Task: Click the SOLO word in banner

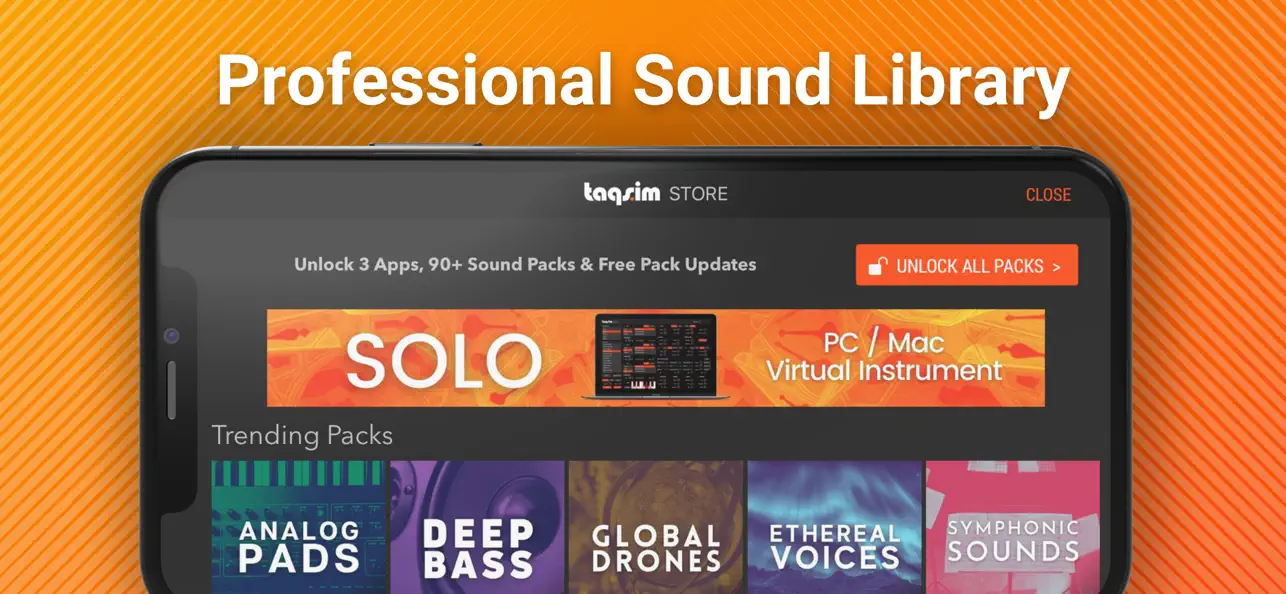Action: click(443, 360)
